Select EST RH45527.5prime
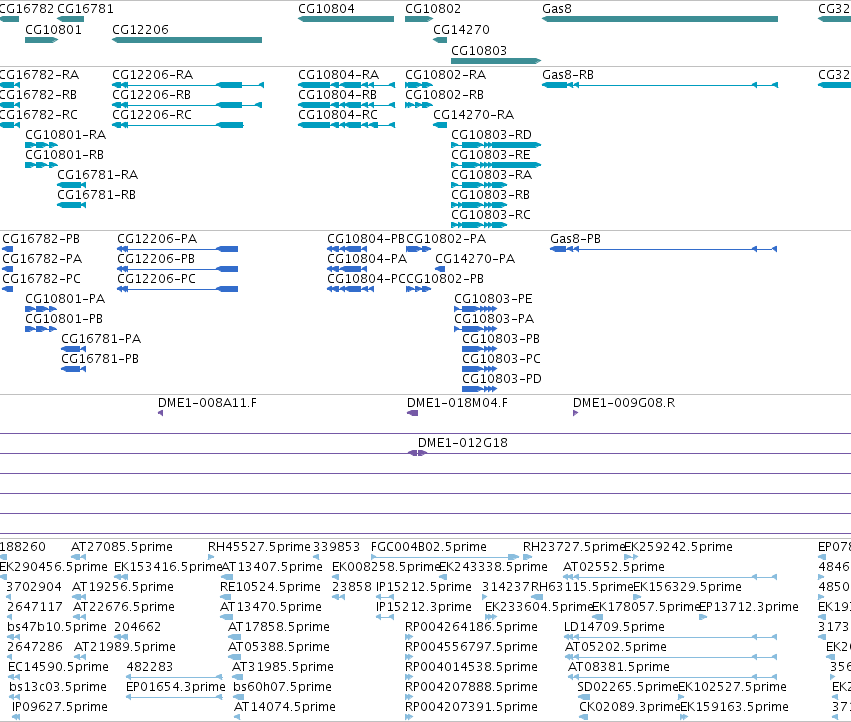 [x=259, y=547]
